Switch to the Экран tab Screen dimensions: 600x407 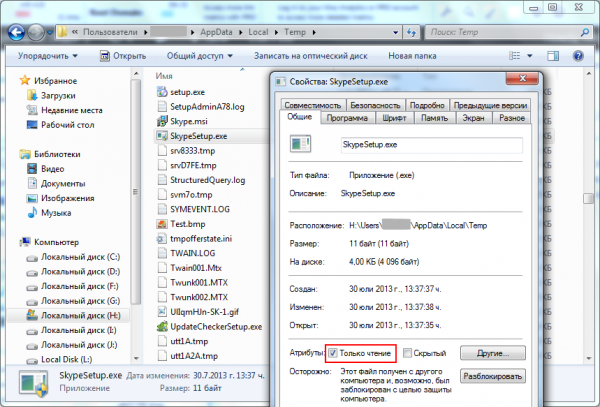473,118
